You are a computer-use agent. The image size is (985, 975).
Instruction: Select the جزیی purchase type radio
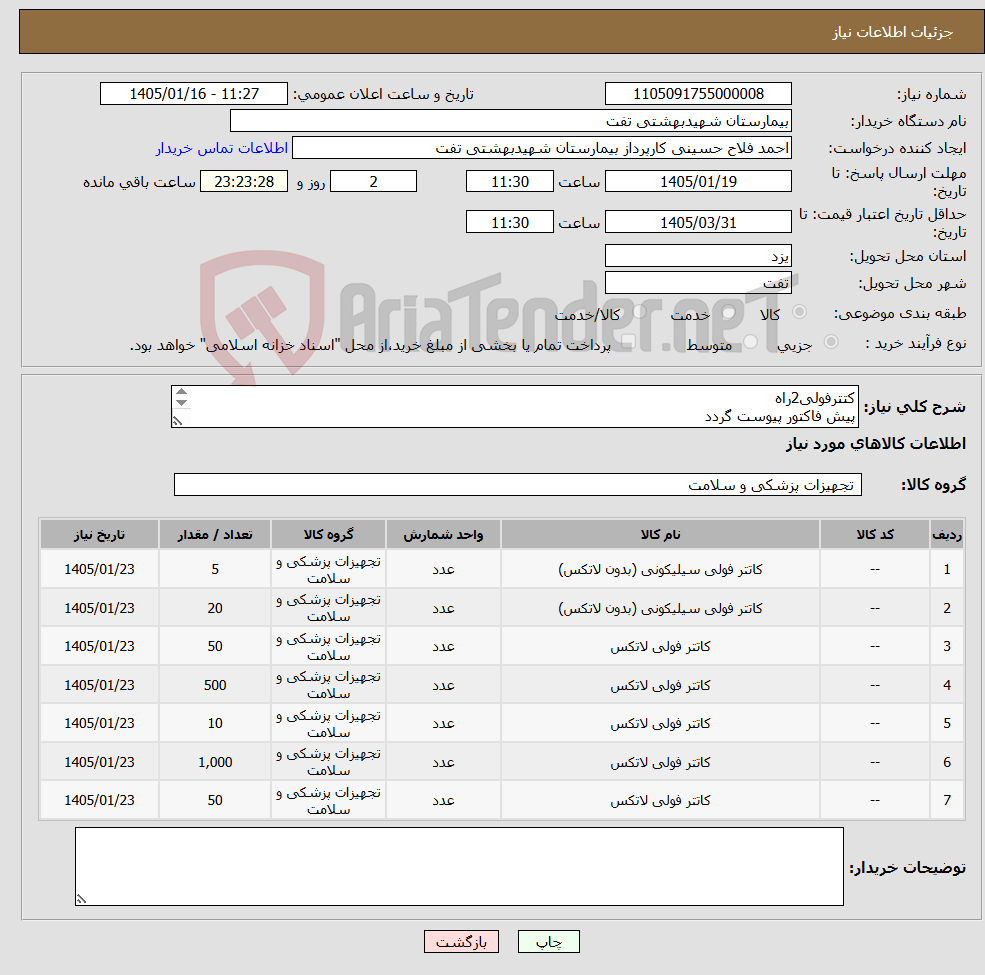tap(830, 342)
